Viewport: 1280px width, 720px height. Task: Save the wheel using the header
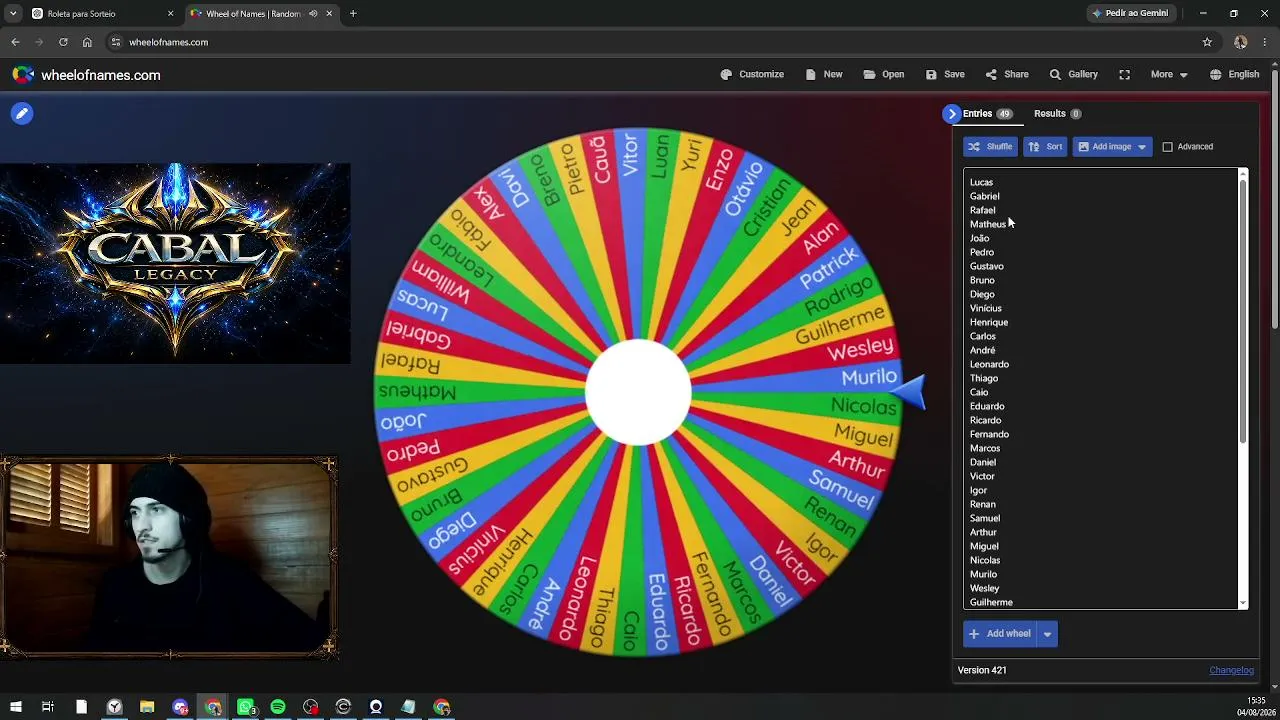tap(945, 74)
